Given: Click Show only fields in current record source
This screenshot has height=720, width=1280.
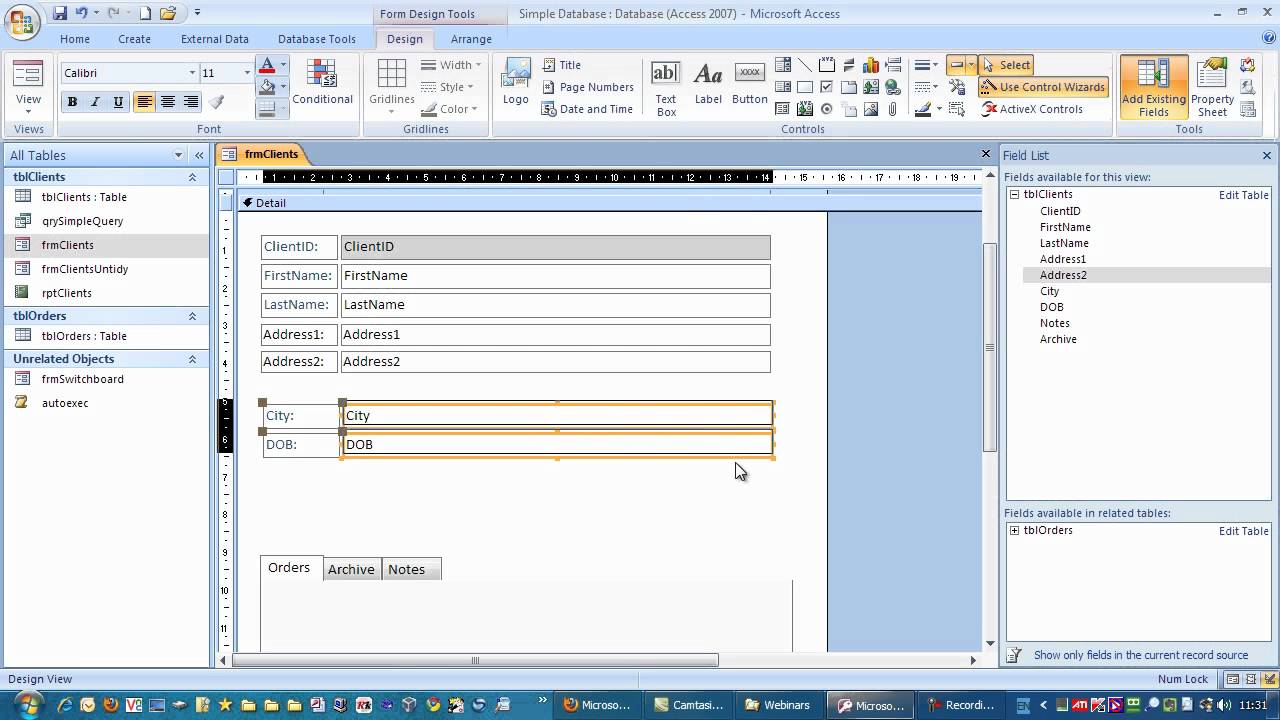Looking at the screenshot, I should tap(1141, 655).
